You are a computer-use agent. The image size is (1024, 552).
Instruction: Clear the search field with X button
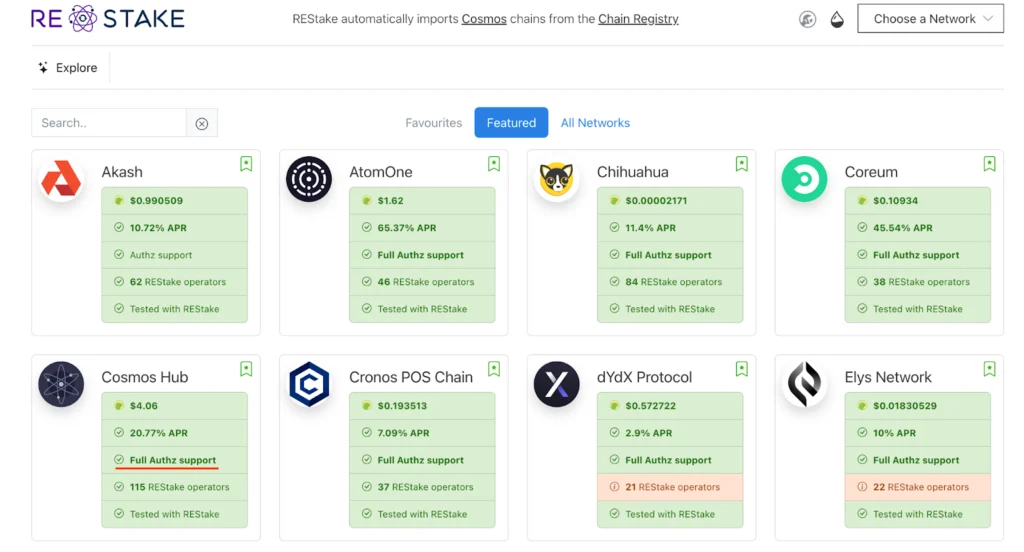(202, 123)
